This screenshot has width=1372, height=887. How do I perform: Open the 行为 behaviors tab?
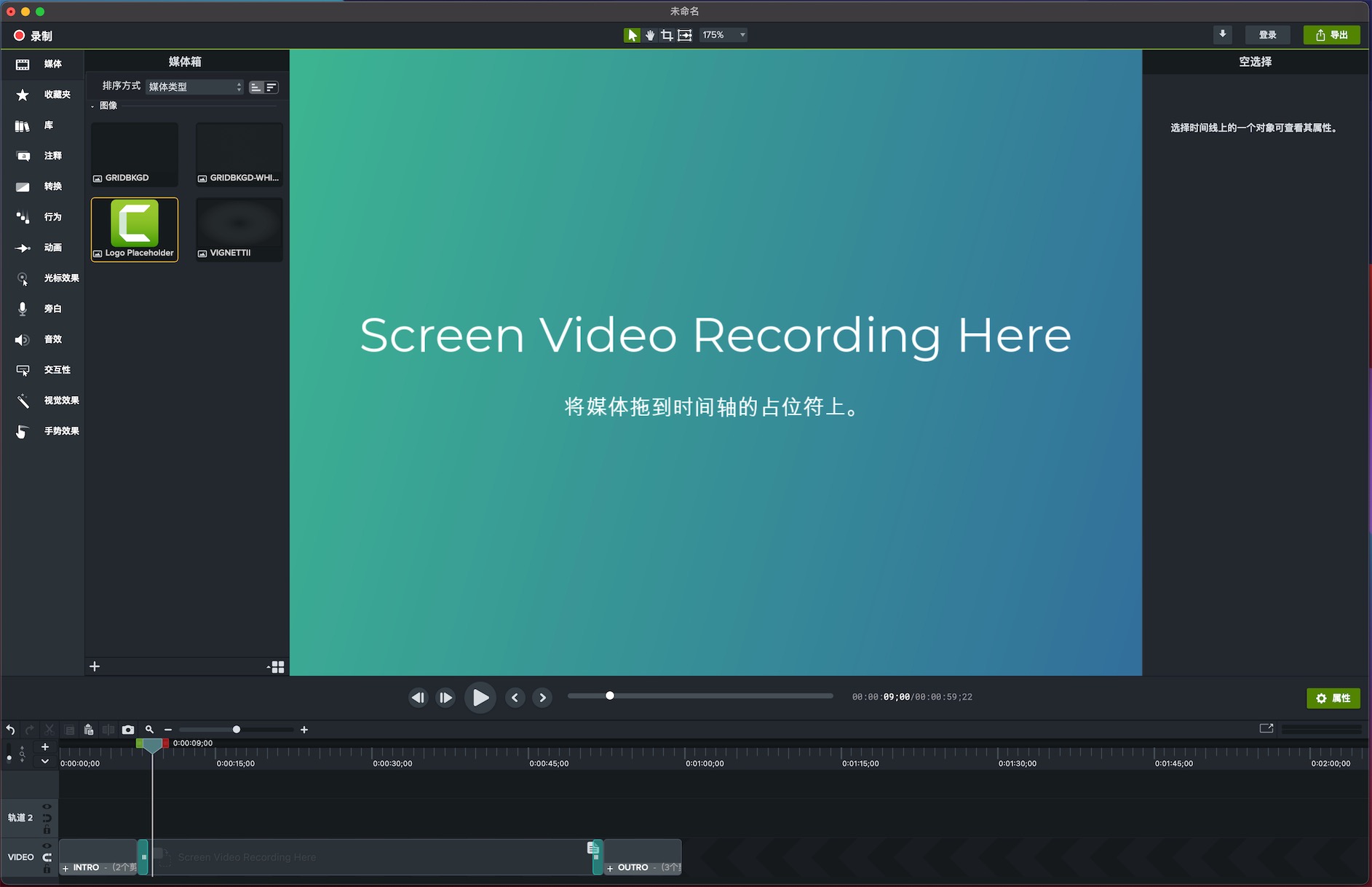pyautogui.click(x=42, y=217)
